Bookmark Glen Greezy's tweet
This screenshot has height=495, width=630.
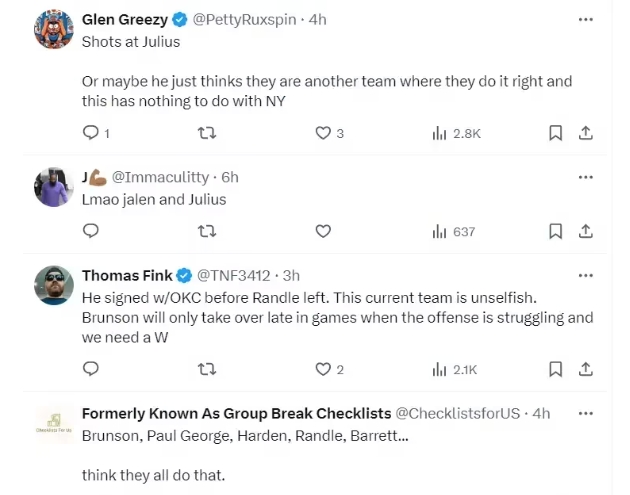point(556,133)
